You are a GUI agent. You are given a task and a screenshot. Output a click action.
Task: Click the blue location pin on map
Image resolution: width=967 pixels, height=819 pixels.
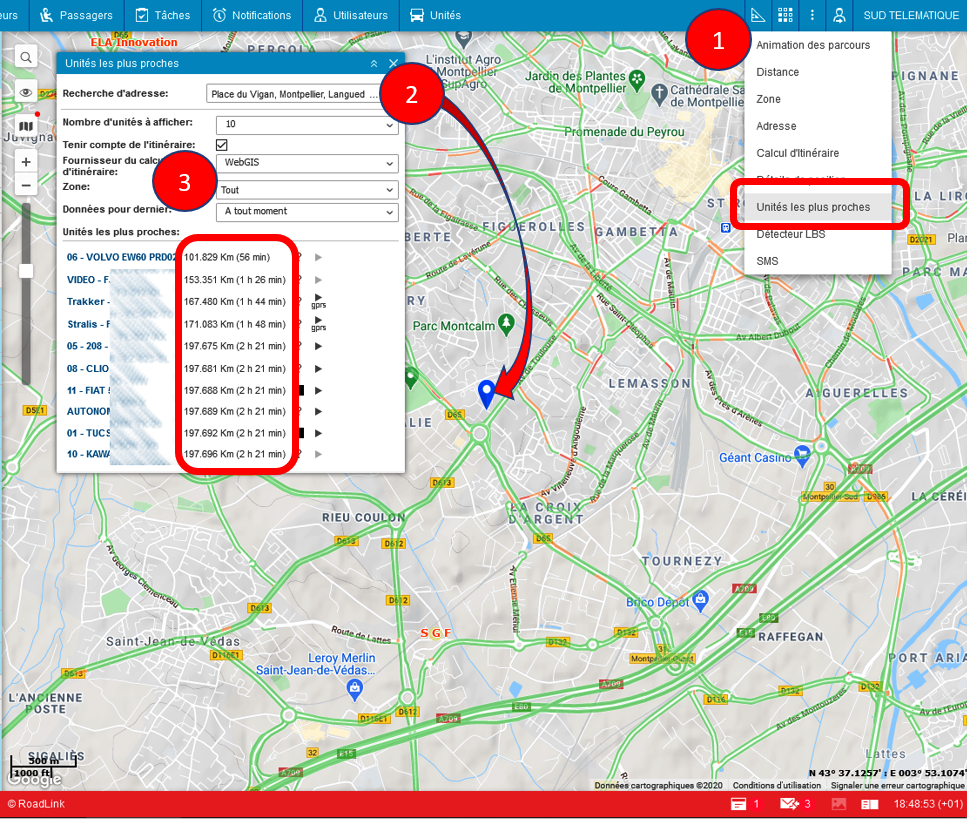(487, 393)
